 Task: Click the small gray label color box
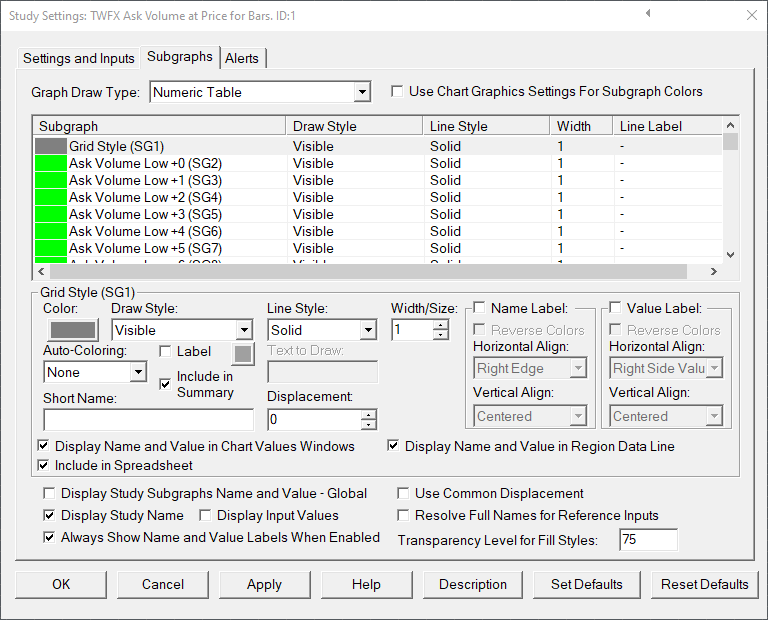click(x=244, y=352)
